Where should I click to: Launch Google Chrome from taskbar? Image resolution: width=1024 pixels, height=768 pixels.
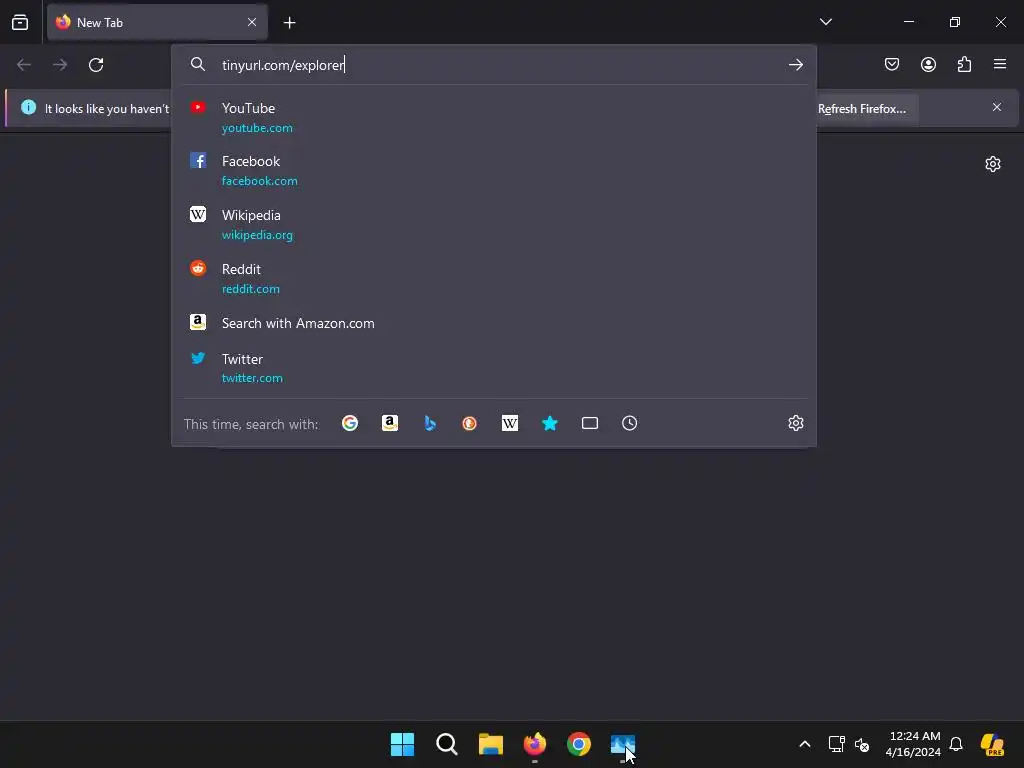pos(579,744)
